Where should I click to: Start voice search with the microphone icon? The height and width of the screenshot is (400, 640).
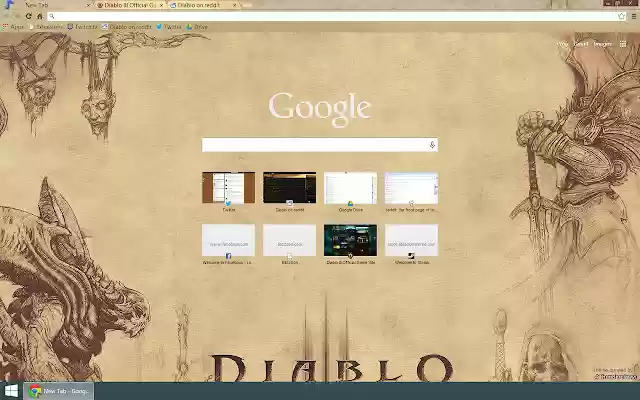point(432,145)
